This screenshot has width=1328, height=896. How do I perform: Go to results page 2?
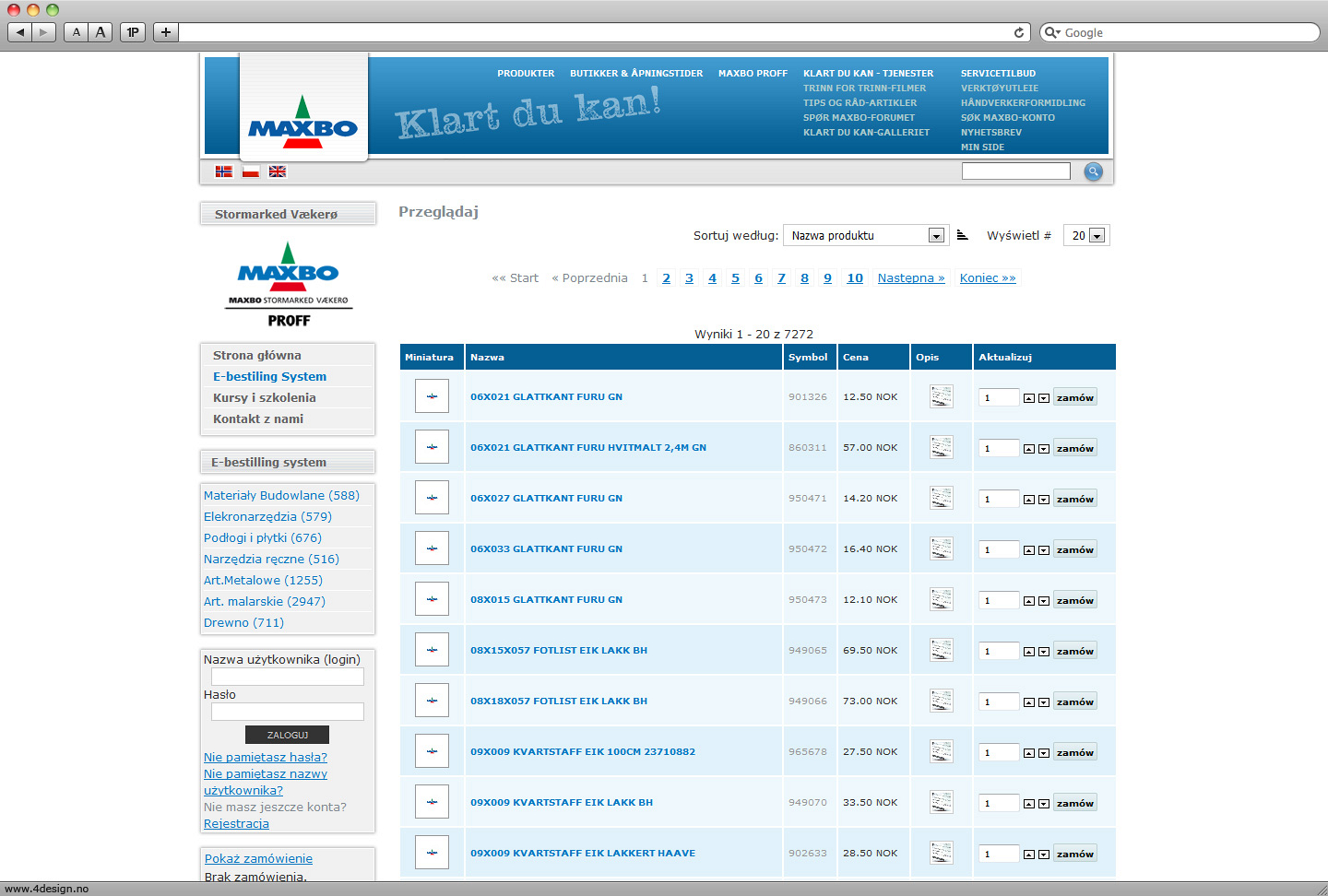[666, 278]
